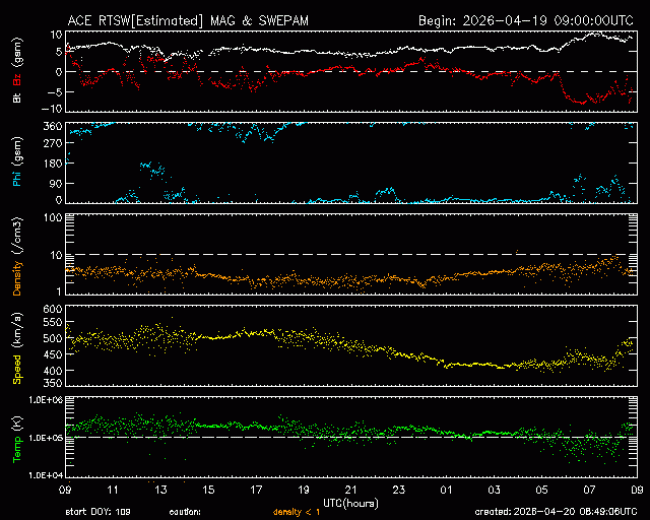The image size is (650, 520).
Task: Click the '21' hour tick label
Action: [x=351, y=490]
